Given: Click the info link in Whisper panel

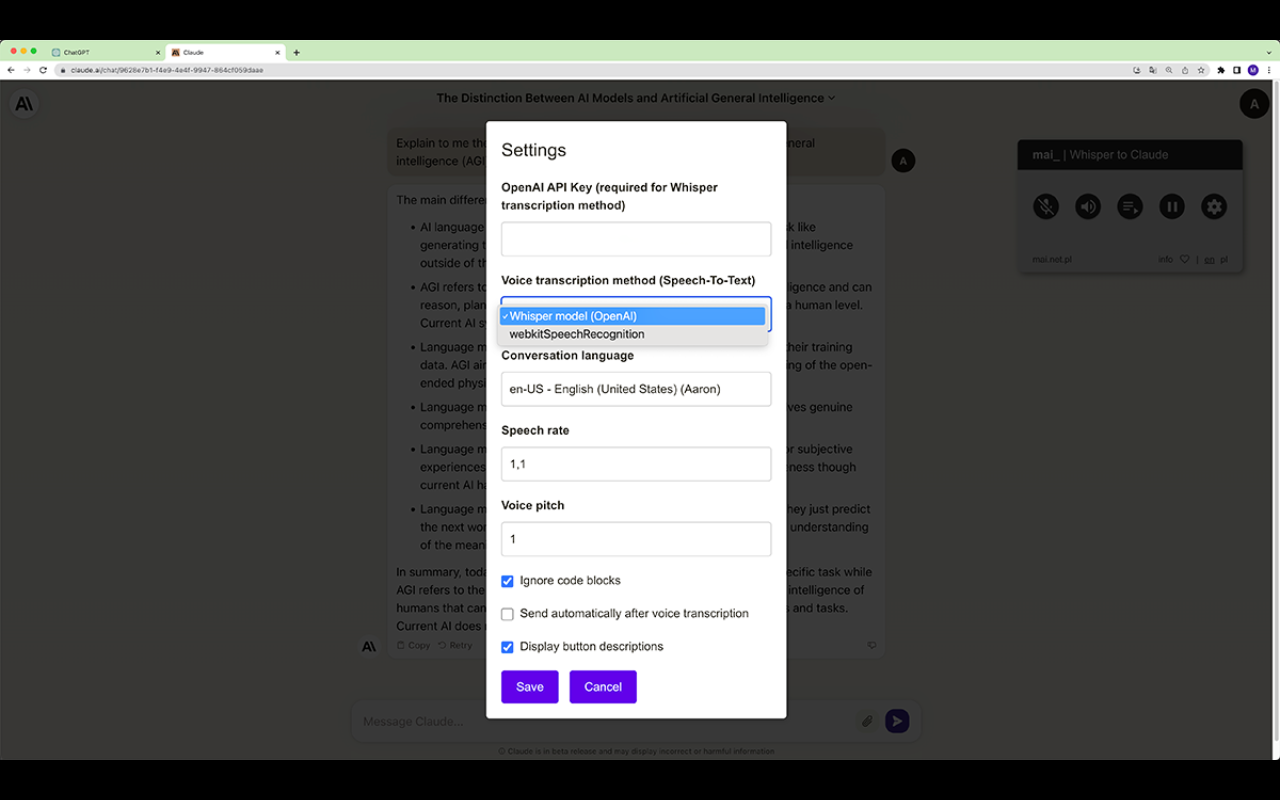Looking at the screenshot, I should (1166, 259).
